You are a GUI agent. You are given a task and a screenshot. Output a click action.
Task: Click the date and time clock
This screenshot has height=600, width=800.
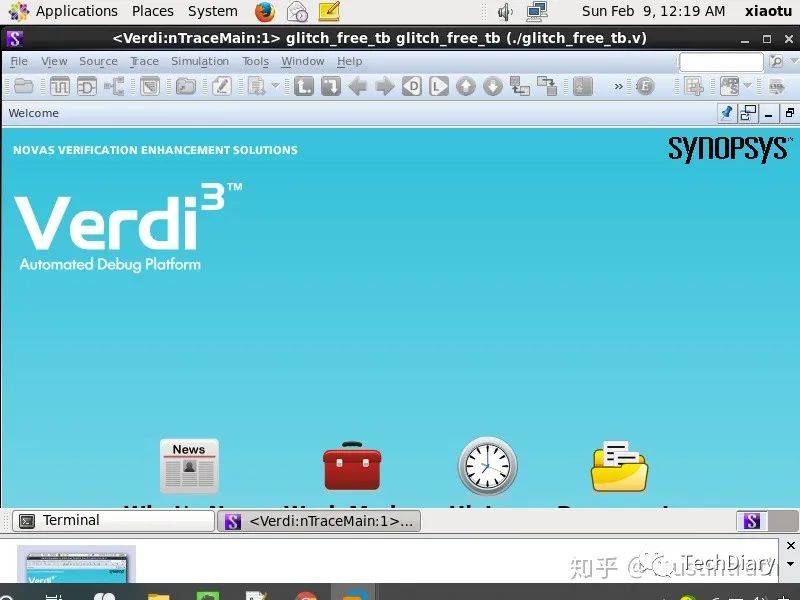pyautogui.click(x=653, y=11)
